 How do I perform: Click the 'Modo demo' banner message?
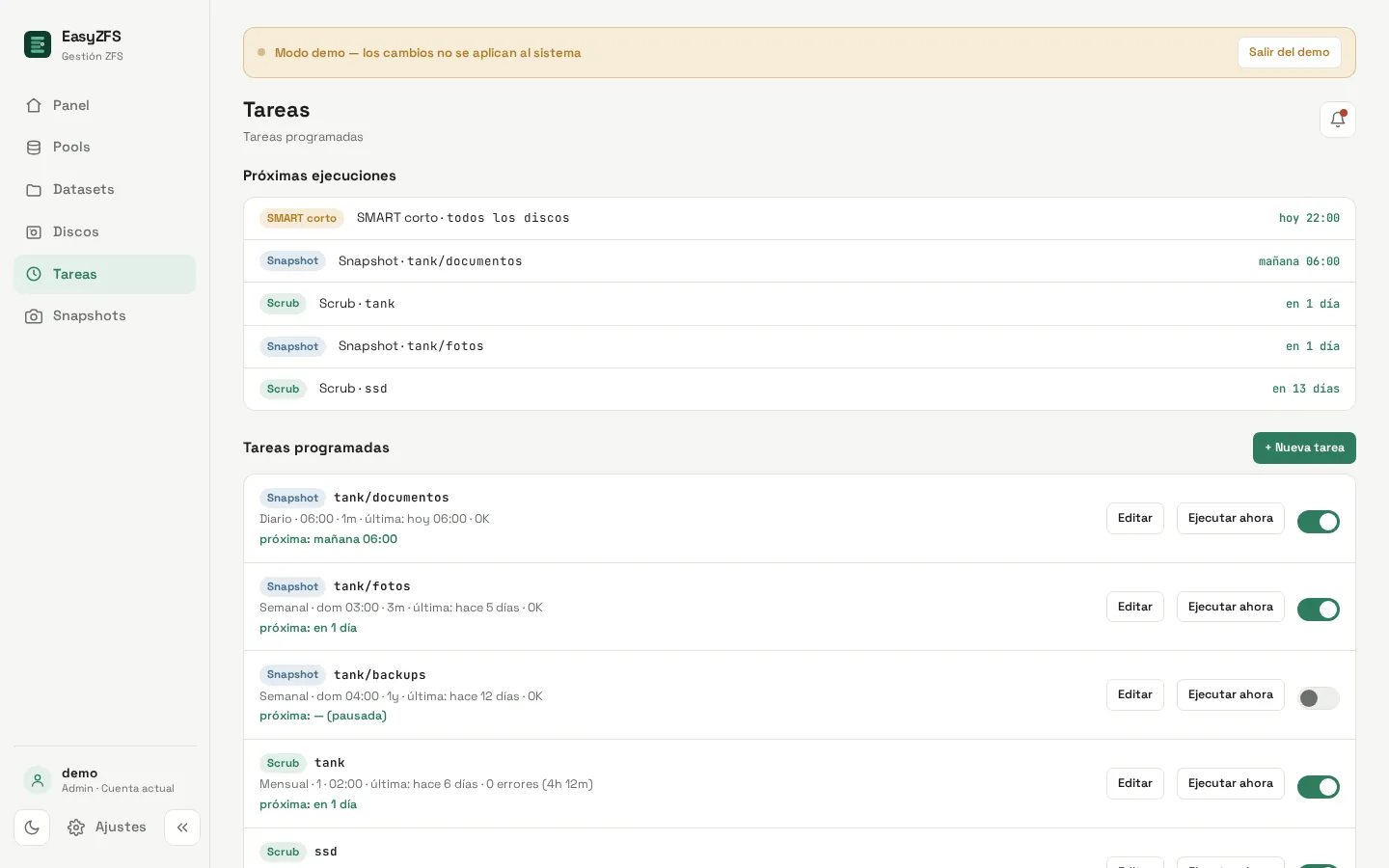pos(428,53)
